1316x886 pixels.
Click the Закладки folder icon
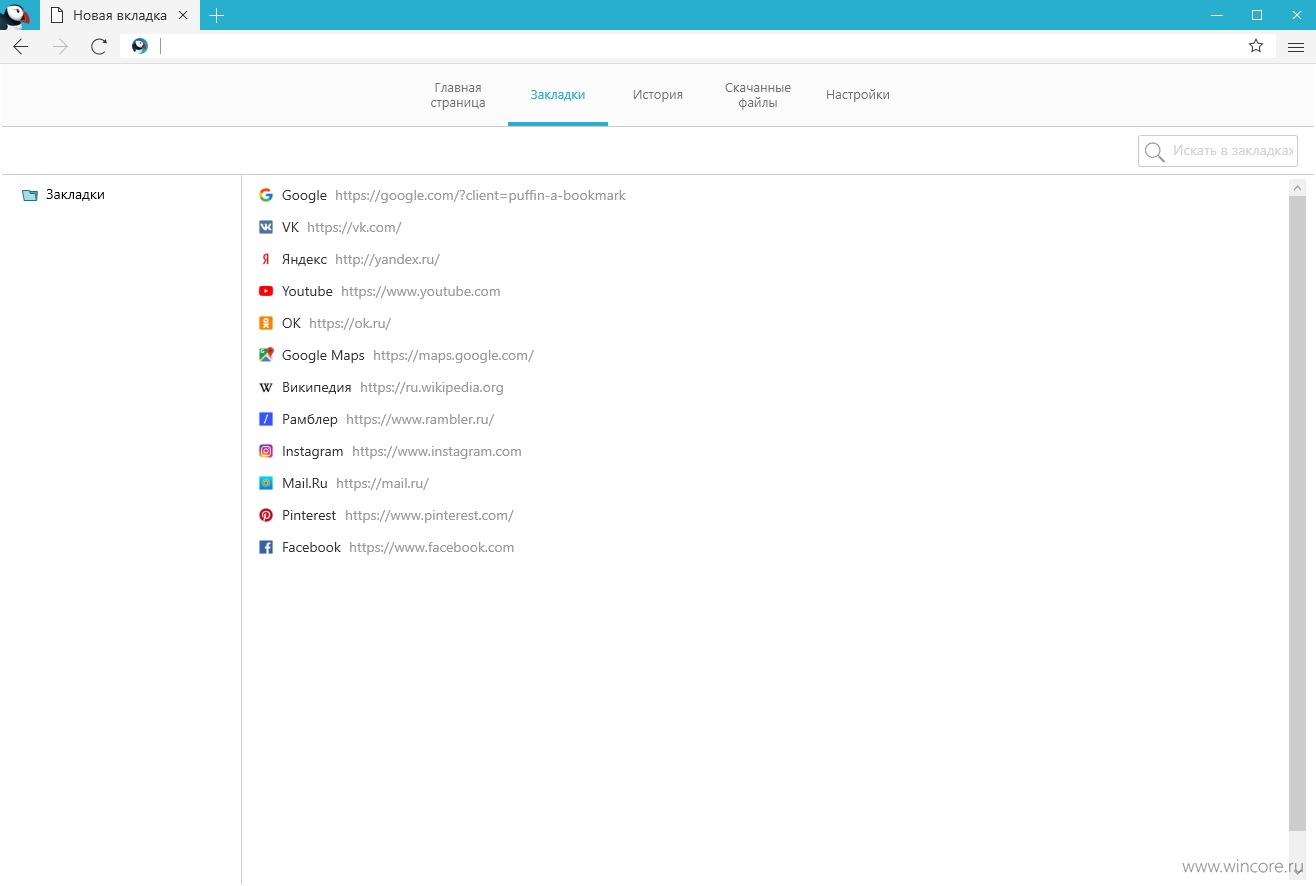point(30,195)
